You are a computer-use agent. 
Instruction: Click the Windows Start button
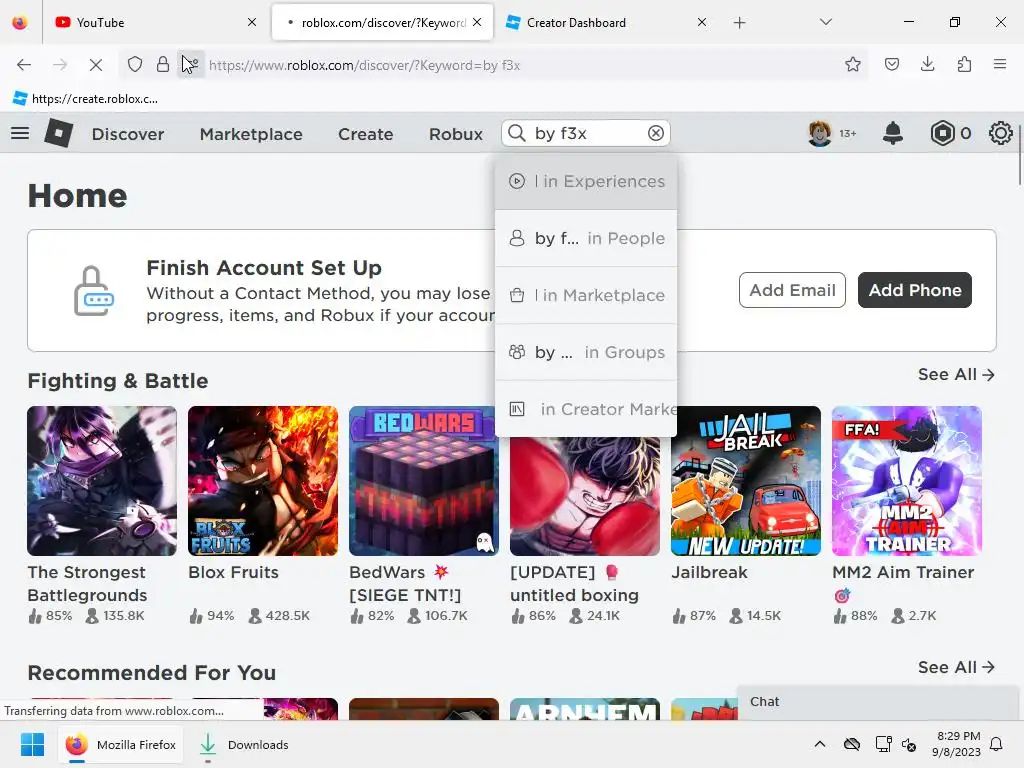click(x=32, y=744)
